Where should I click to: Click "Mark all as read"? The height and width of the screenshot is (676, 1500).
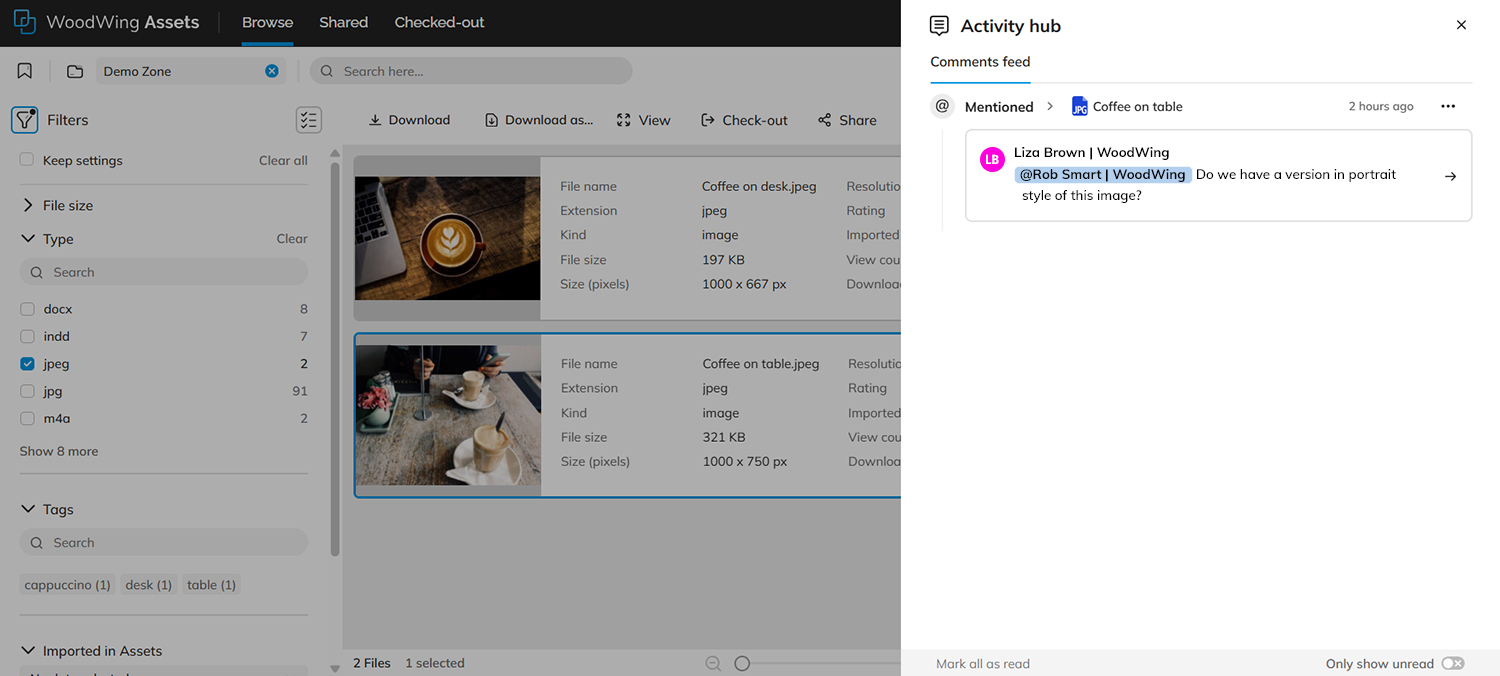983,663
